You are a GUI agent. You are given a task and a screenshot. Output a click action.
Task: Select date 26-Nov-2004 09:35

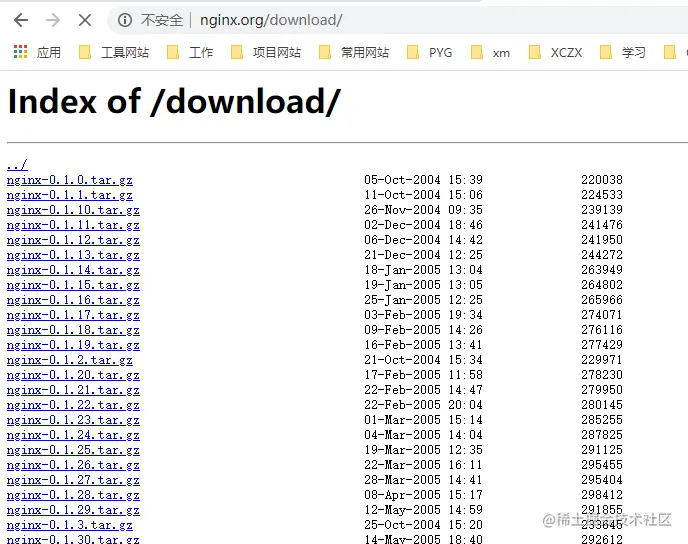pos(423,209)
